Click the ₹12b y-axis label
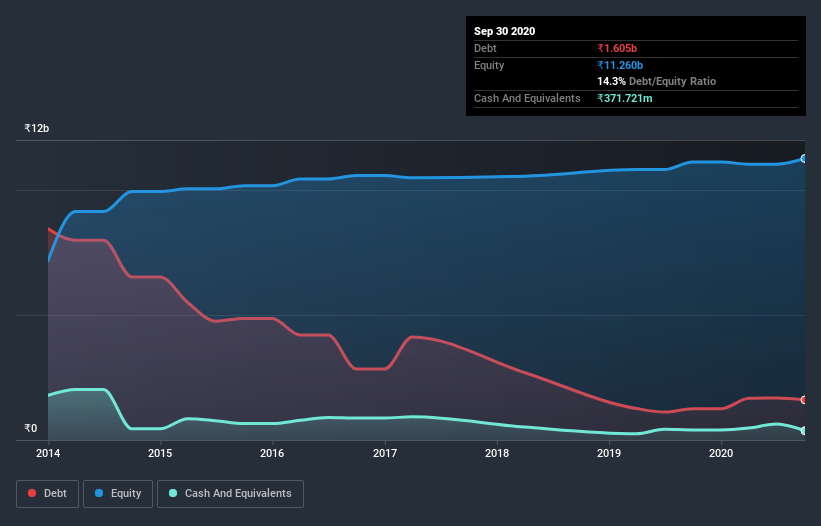 (x=37, y=128)
